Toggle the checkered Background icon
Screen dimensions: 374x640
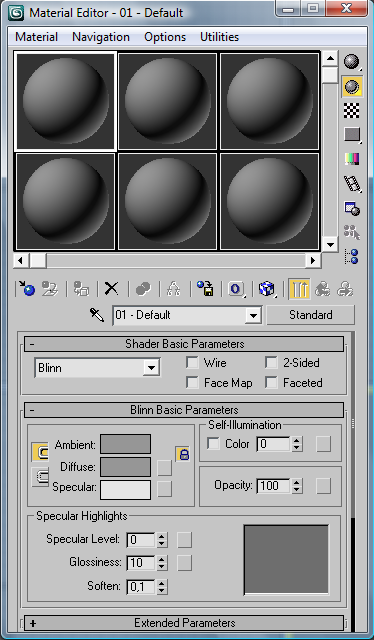pyautogui.click(x=352, y=111)
